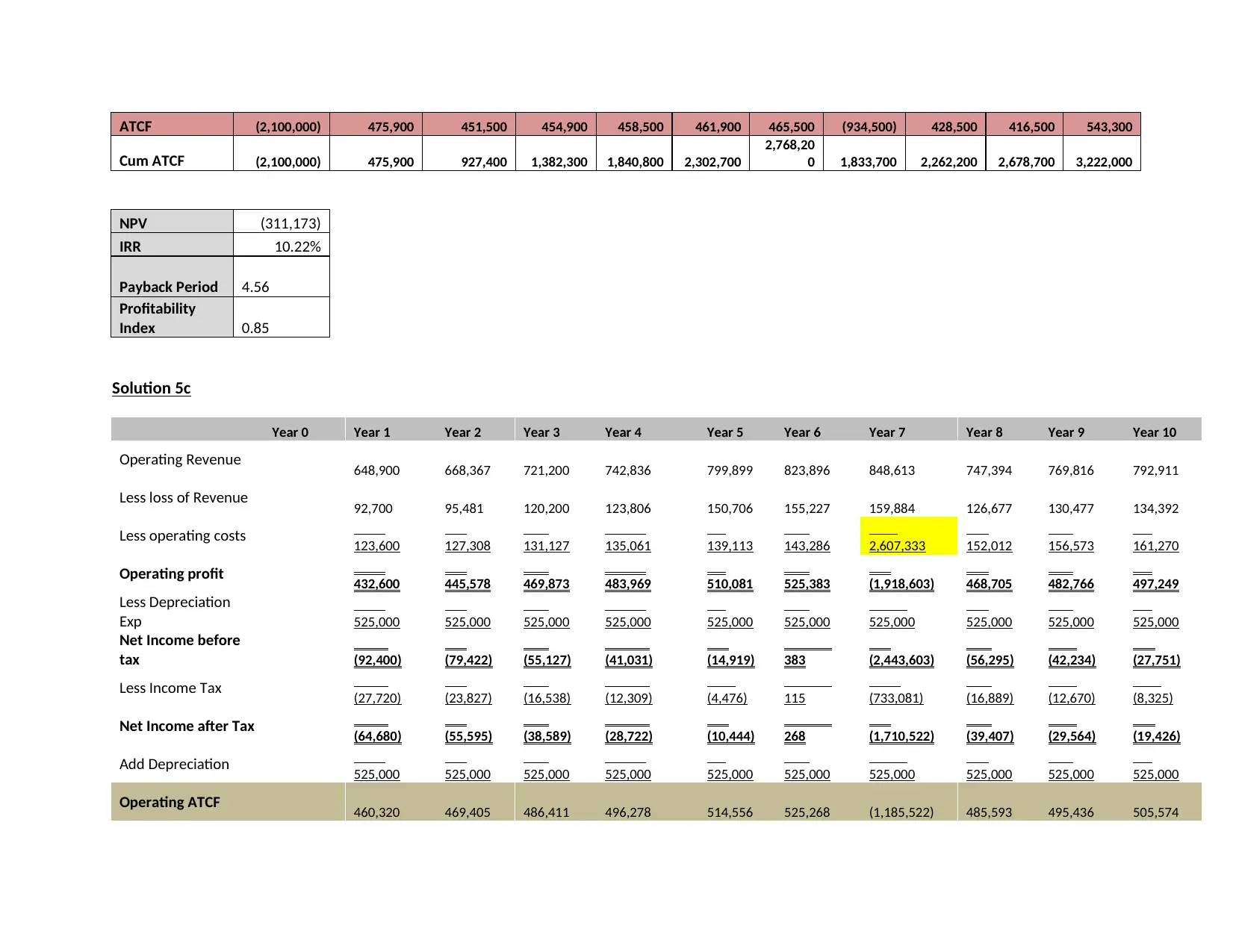Click the Year 4 column header

(x=623, y=432)
